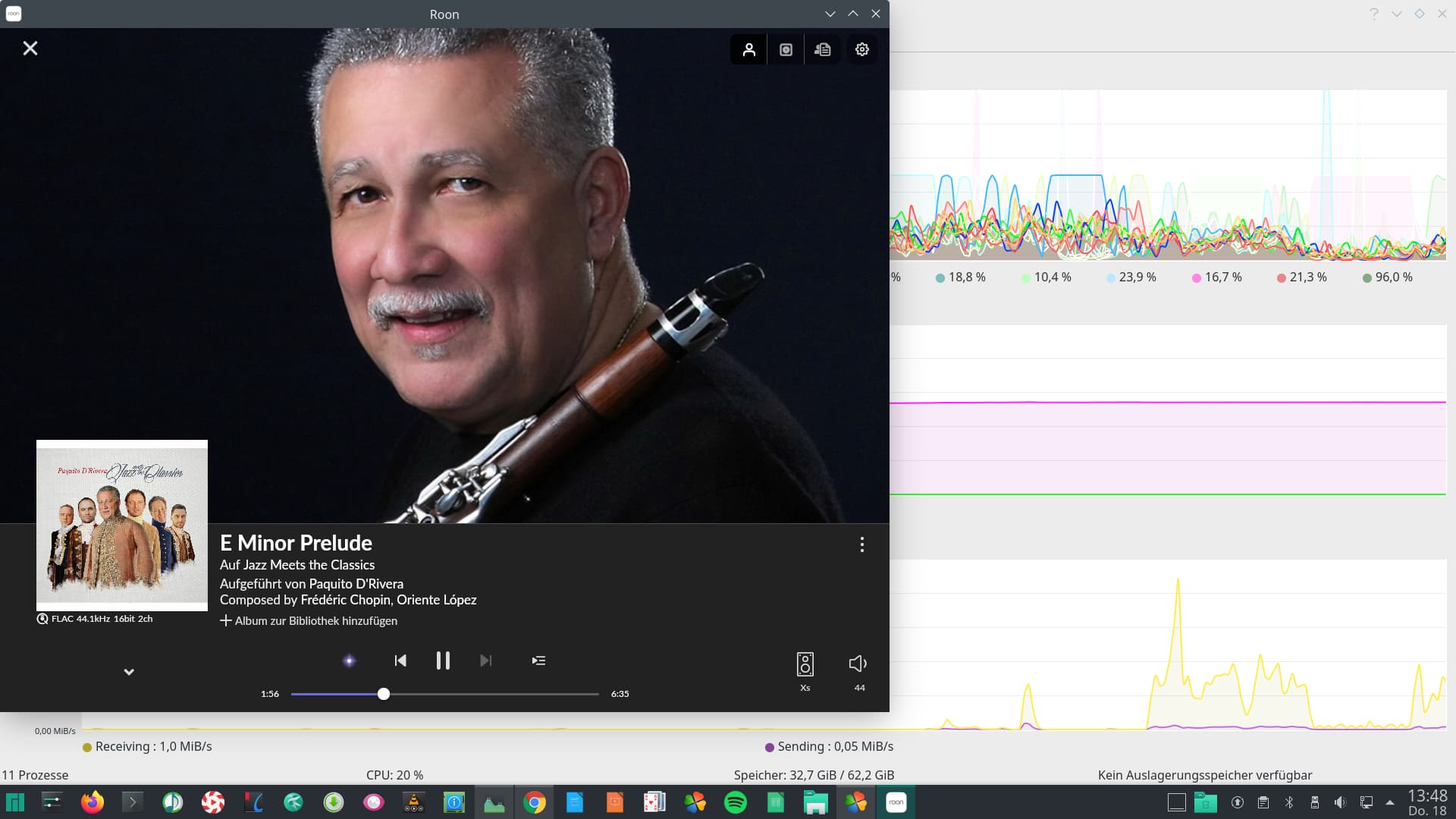Skip to previous track

pyautogui.click(x=400, y=661)
